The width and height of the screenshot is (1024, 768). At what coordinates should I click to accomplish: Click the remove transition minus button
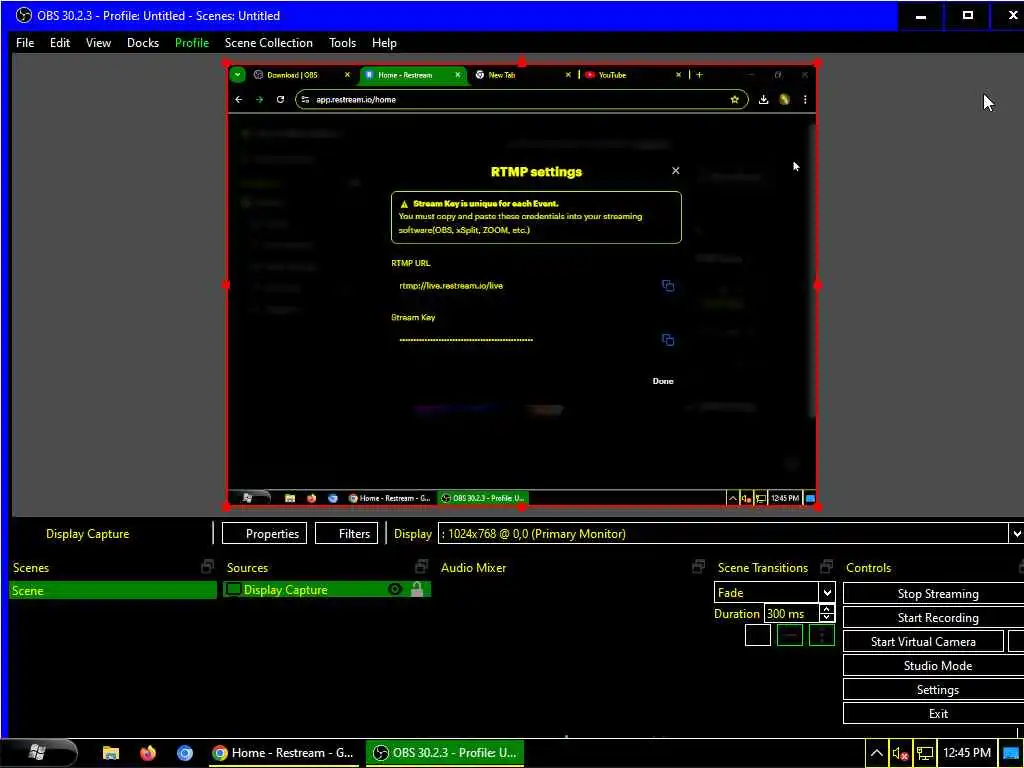[x=790, y=635]
